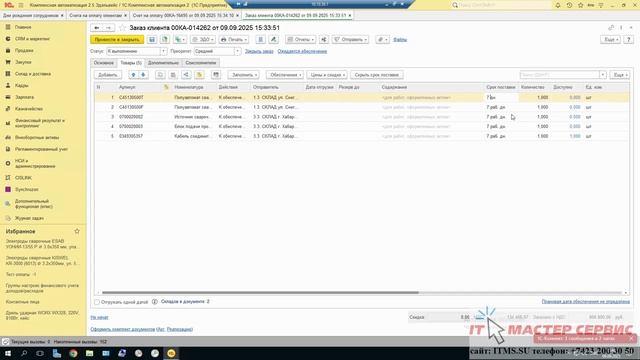Open the Ещё menu in the document toolbar
The width and height of the screenshot is (640, 360).
(x=610, y=40)
